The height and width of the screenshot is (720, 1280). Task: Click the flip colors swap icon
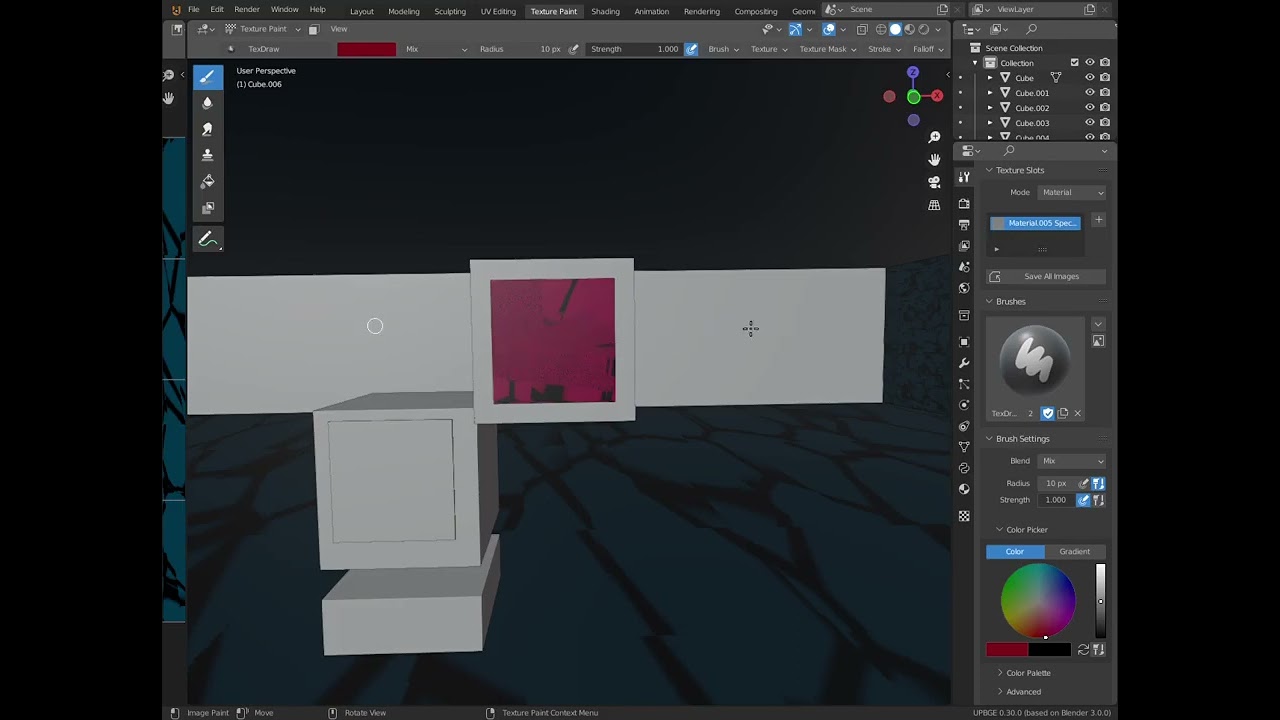[x=1083, y=650]
